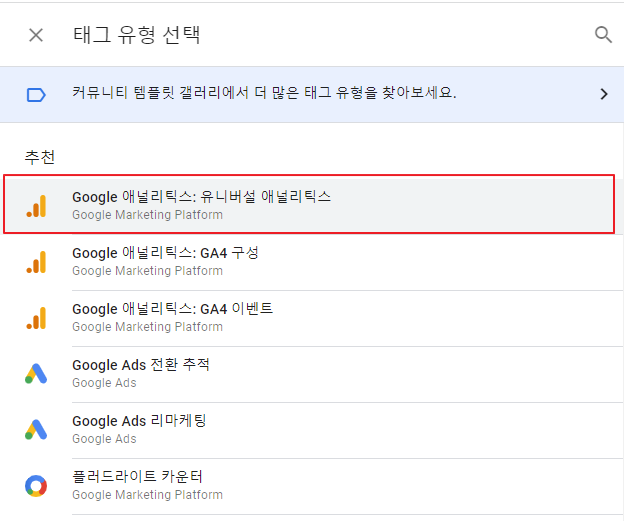
Task: Open the tag type search icon
Action: coord(603,35)
